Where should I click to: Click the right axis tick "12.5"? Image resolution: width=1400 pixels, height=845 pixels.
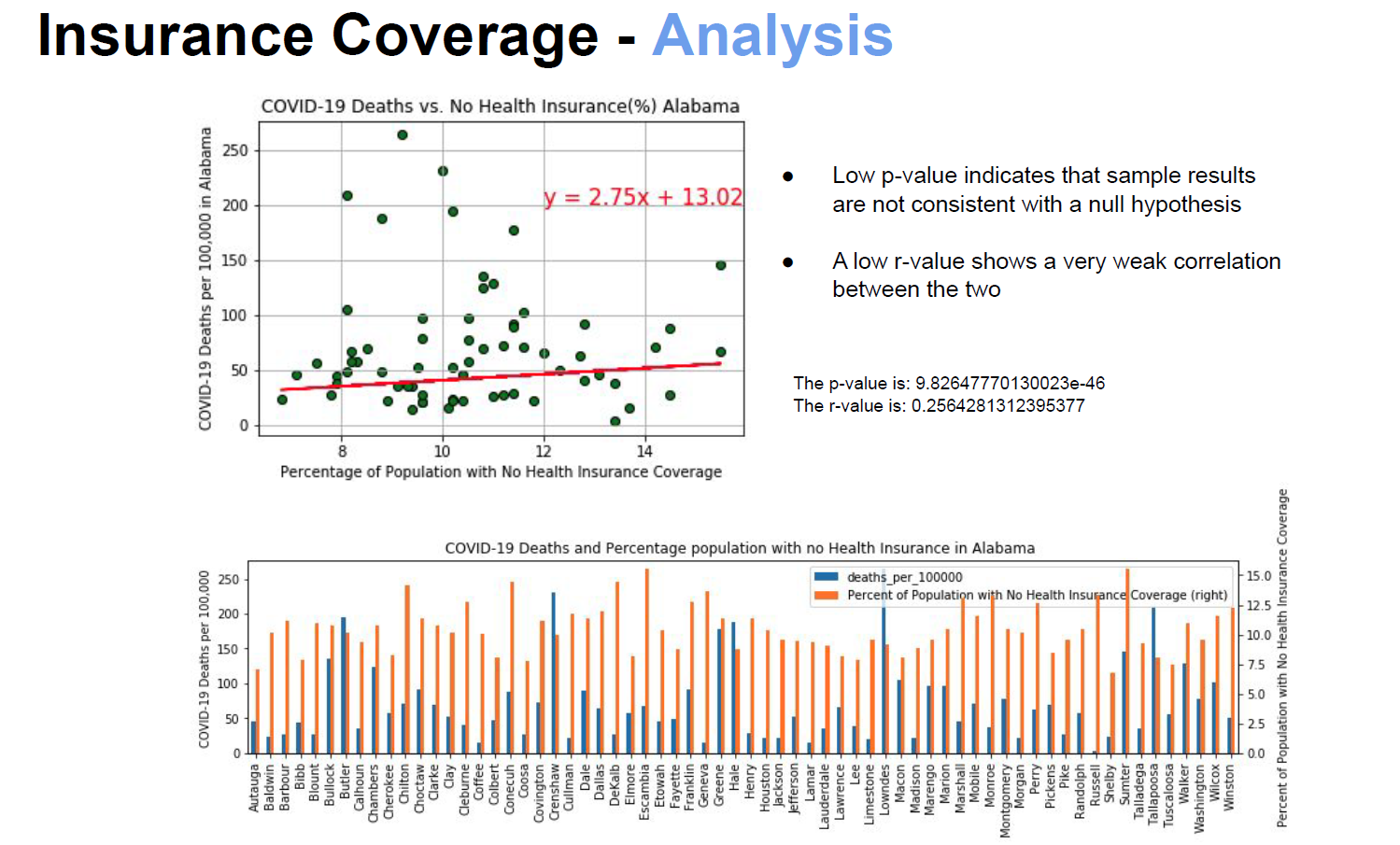[1258, 606]
